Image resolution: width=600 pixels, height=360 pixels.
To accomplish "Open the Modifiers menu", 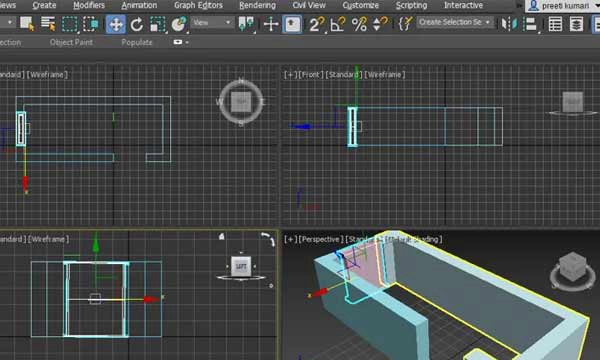I will pyautogui.click(x=89, y=5).
